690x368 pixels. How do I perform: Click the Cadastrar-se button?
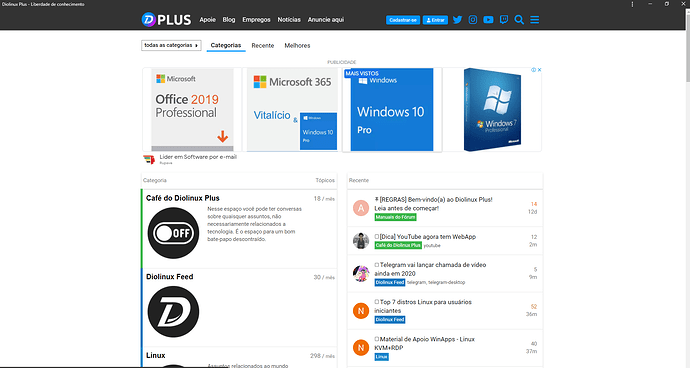[x=403, y=20]
